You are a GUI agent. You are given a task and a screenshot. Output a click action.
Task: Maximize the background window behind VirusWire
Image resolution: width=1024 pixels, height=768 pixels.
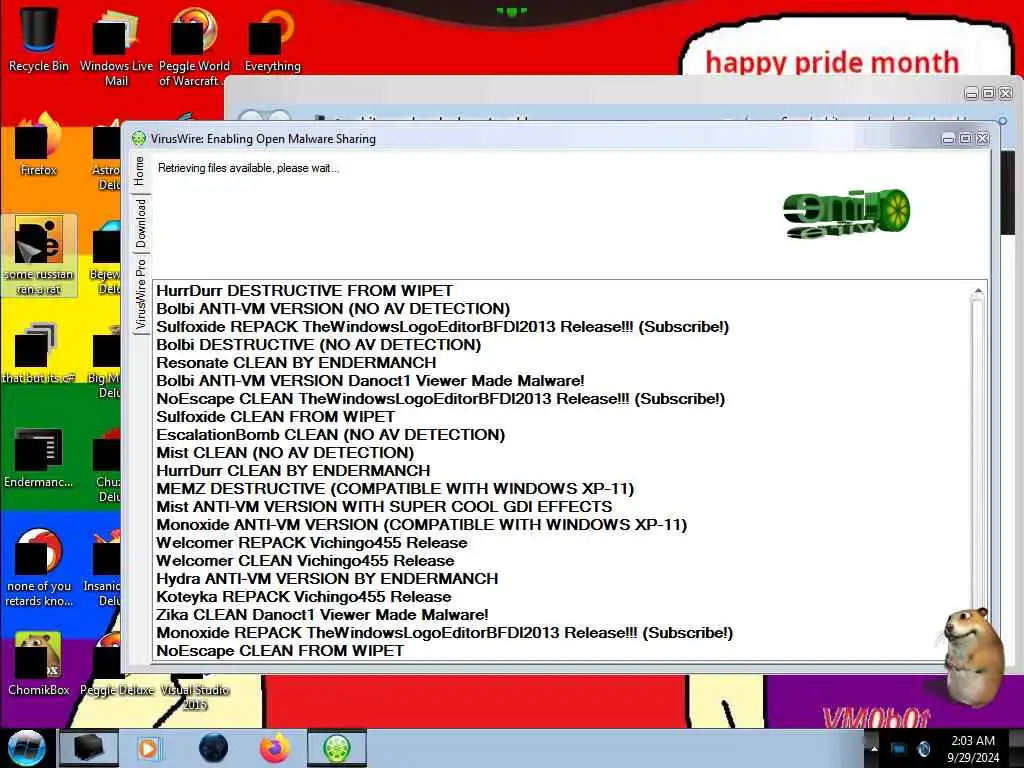989,94
